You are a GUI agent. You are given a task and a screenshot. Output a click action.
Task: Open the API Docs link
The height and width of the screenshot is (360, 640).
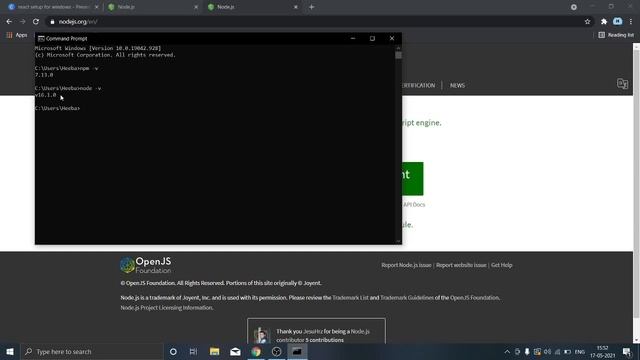[x=414, y=204]
